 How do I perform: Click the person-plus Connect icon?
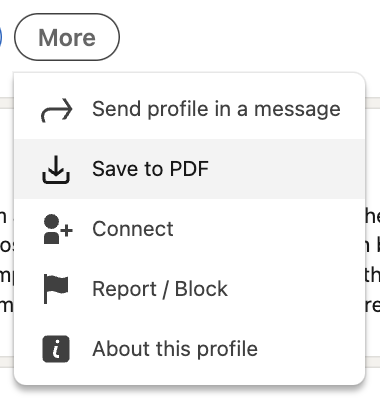click(x=57, y=229)
